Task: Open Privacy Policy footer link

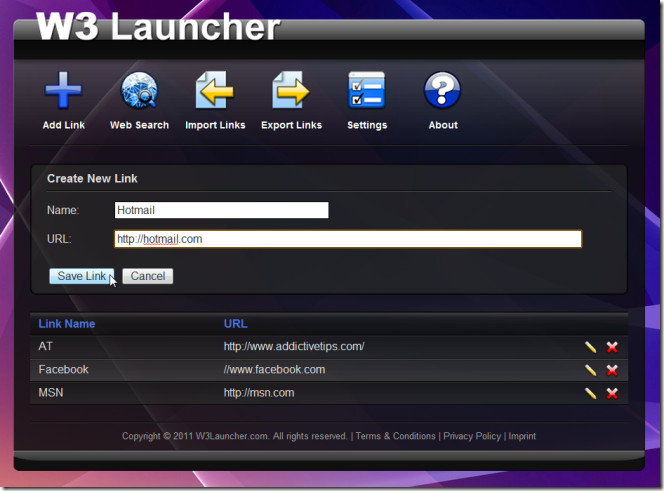Action: point(472,436)
